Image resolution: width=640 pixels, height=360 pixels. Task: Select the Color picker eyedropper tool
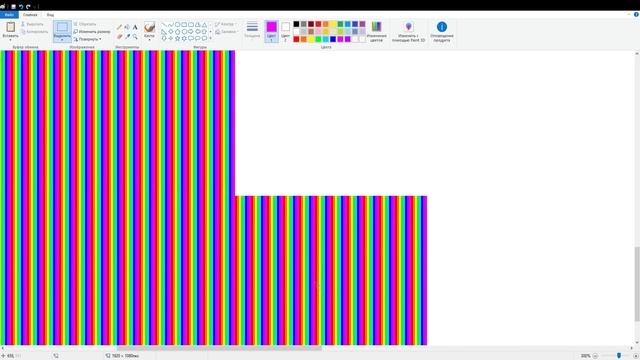pos(127,36)
